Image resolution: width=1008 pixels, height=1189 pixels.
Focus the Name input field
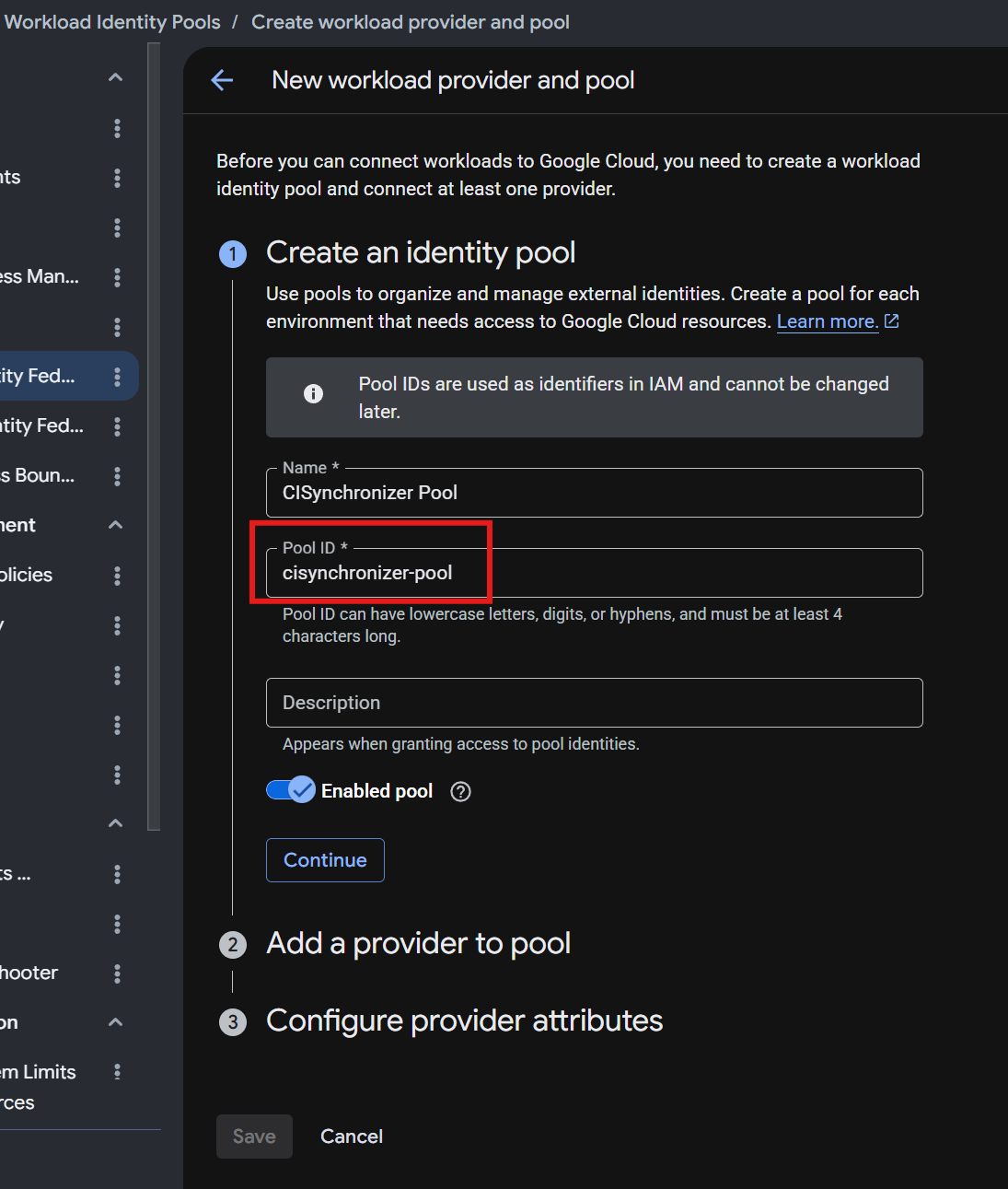tap(595, 493)
